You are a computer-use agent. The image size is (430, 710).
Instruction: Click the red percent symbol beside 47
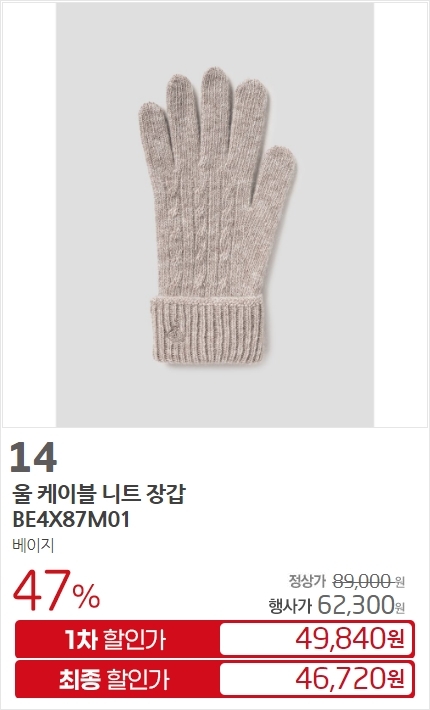(86, 596)
